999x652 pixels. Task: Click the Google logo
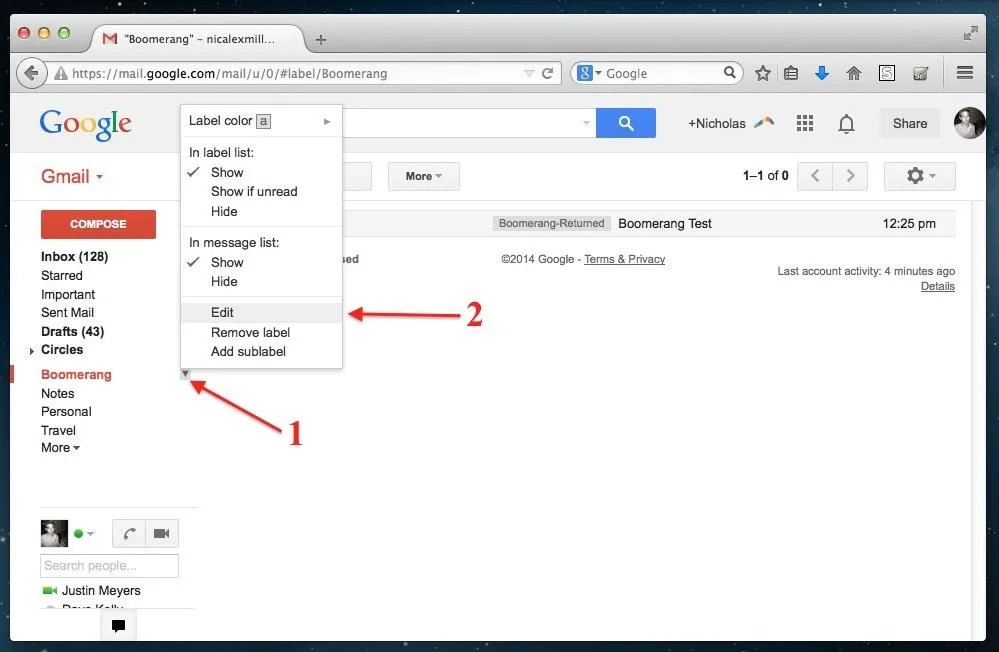point(85,125)
